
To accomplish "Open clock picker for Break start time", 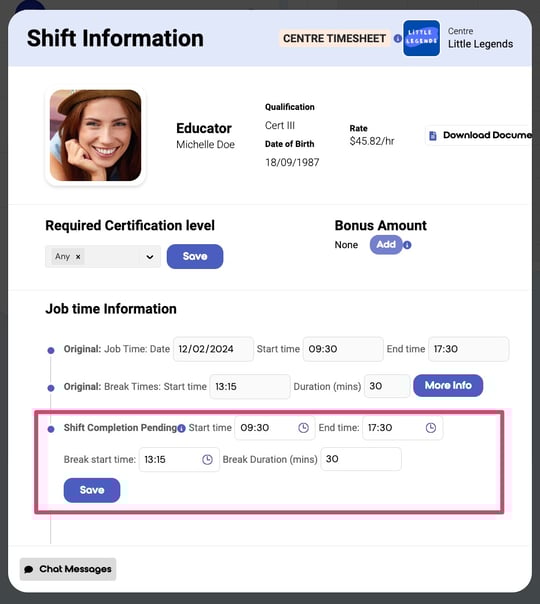I will coord(207,459).
